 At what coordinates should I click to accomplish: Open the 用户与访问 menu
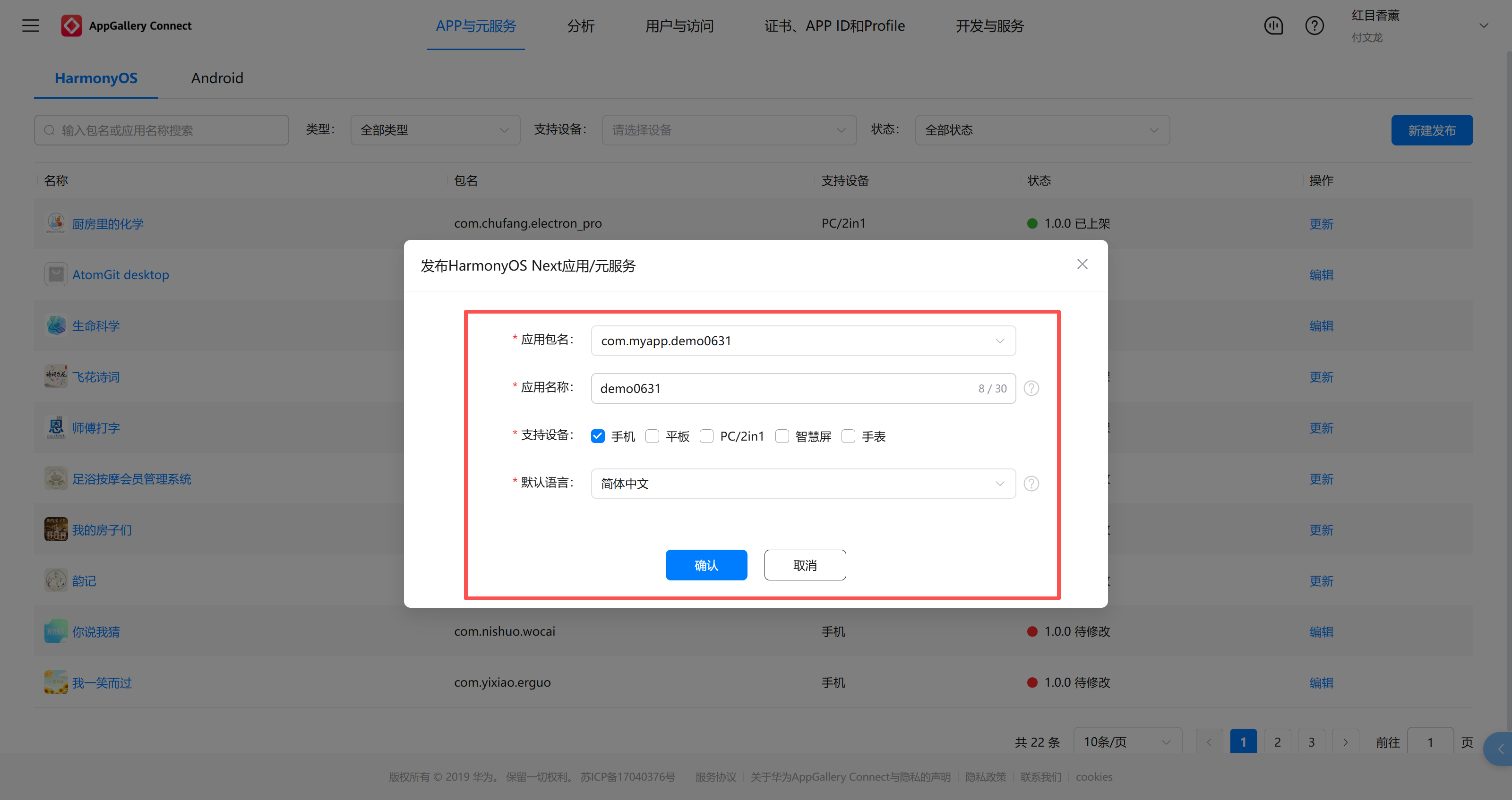(679, 26)
